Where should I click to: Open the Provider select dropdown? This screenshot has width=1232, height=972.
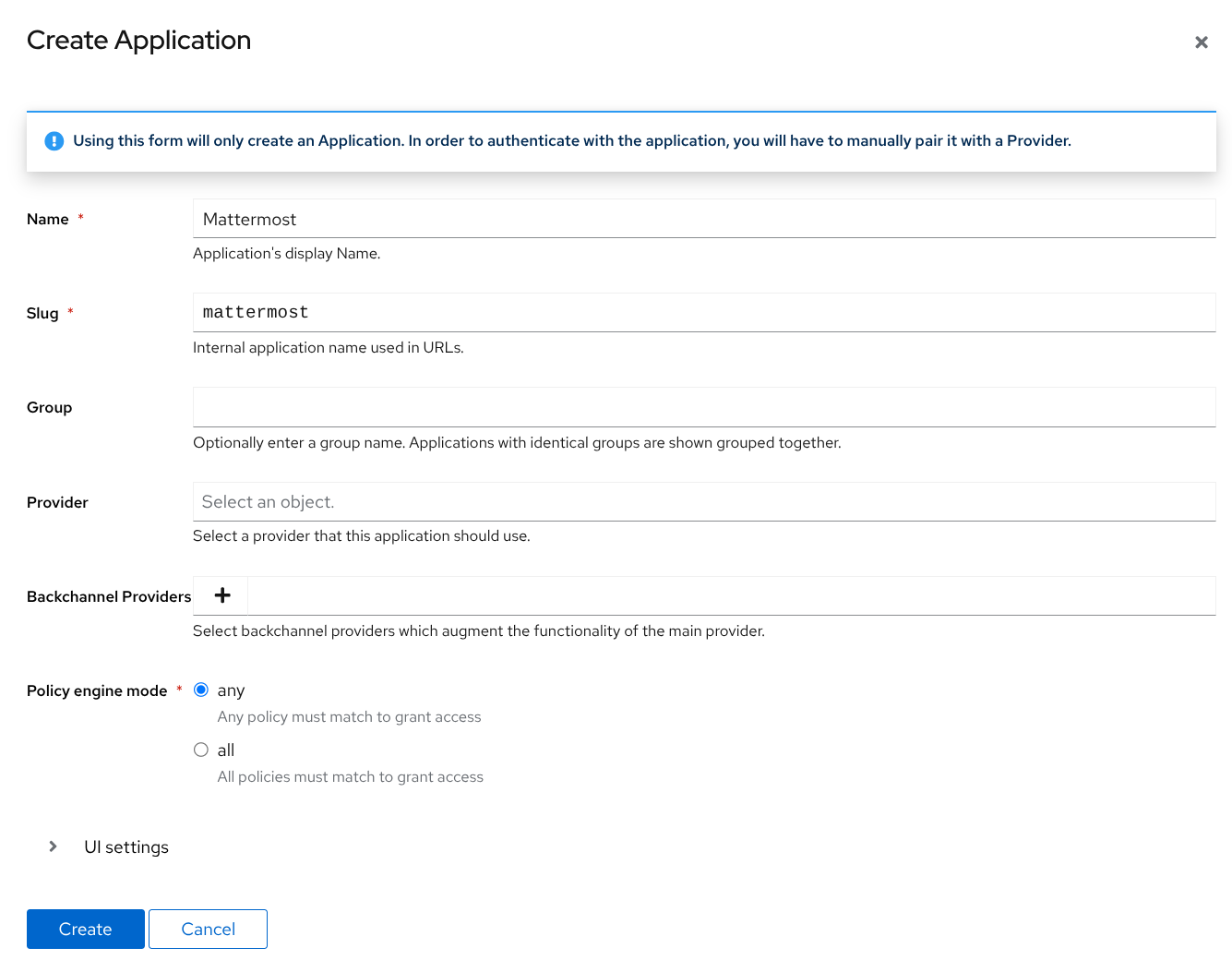coord(704,502)
